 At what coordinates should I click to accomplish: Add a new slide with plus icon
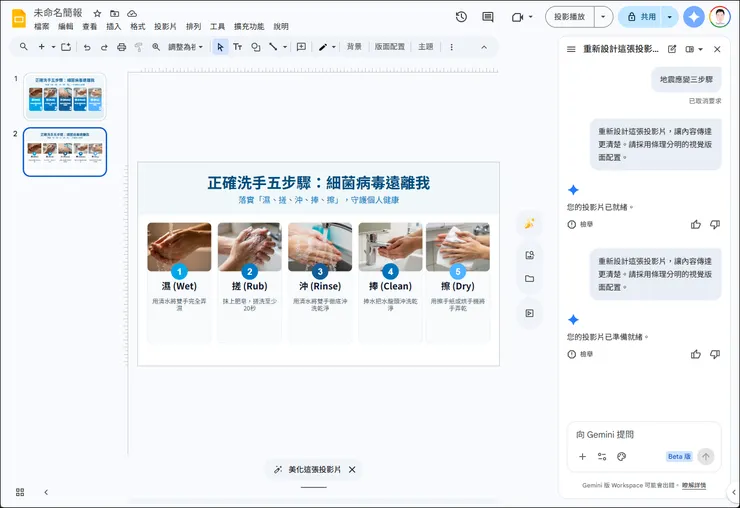point(42,47)
